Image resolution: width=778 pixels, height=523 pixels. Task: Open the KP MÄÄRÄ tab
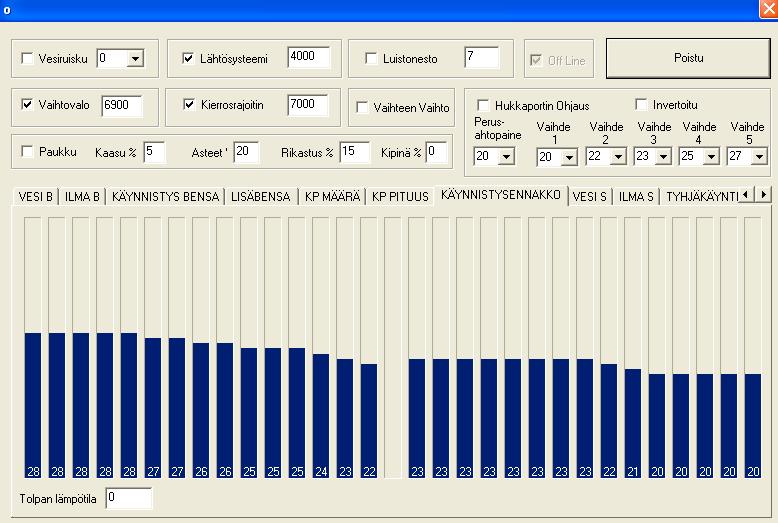click(332, 196)
